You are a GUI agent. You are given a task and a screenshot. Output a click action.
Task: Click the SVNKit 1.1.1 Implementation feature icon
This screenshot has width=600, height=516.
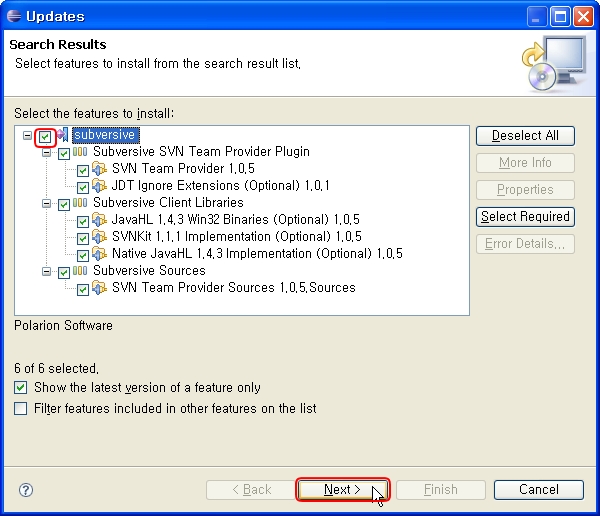(x=99, y=236)
